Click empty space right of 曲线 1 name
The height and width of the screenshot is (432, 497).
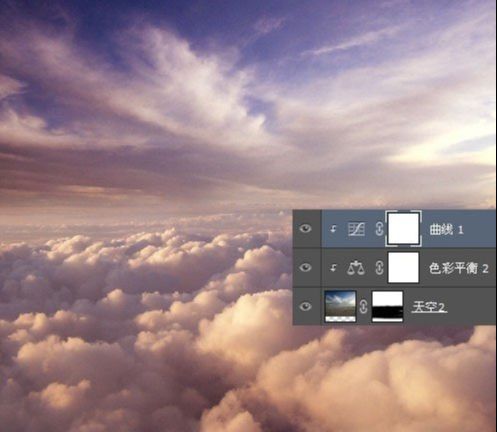click(x=480, y=229)
